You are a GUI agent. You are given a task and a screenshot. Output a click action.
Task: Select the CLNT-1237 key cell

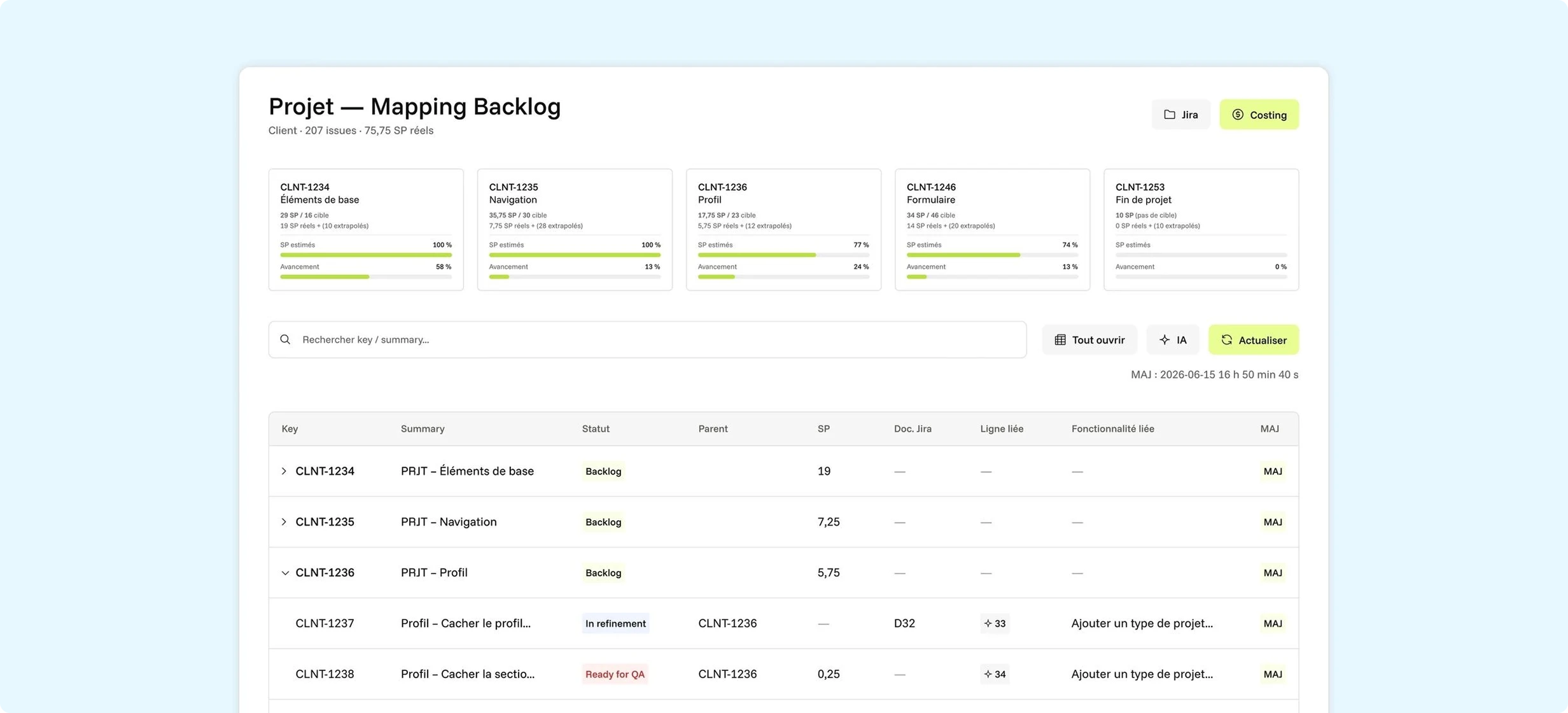[325, 623]
